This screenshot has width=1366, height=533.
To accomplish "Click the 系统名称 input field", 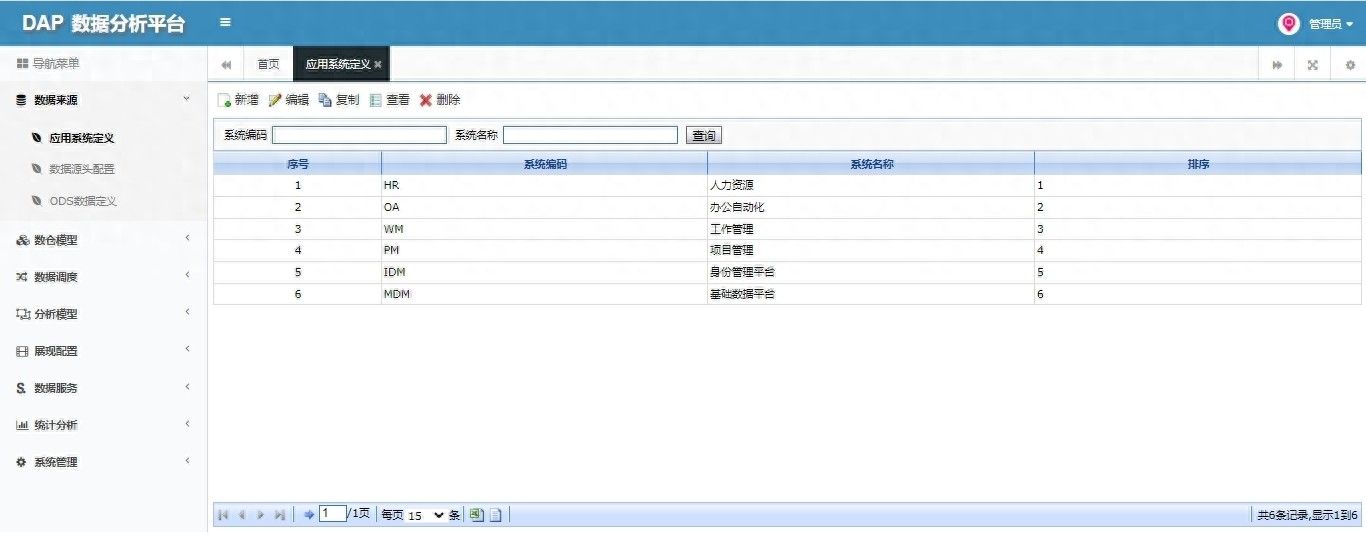I will 590,135.
